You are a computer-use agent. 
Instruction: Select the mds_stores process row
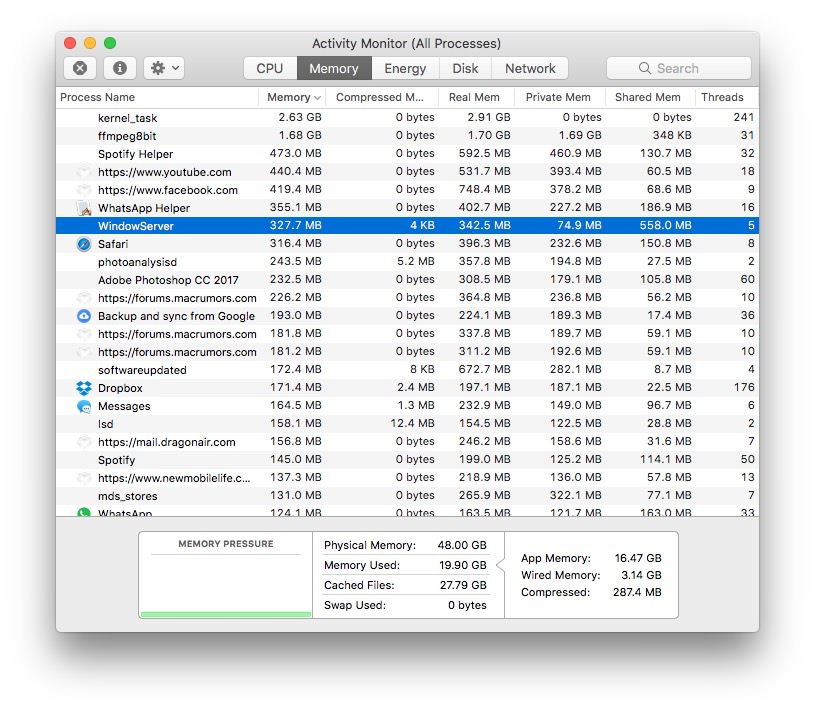pos(407,495)
